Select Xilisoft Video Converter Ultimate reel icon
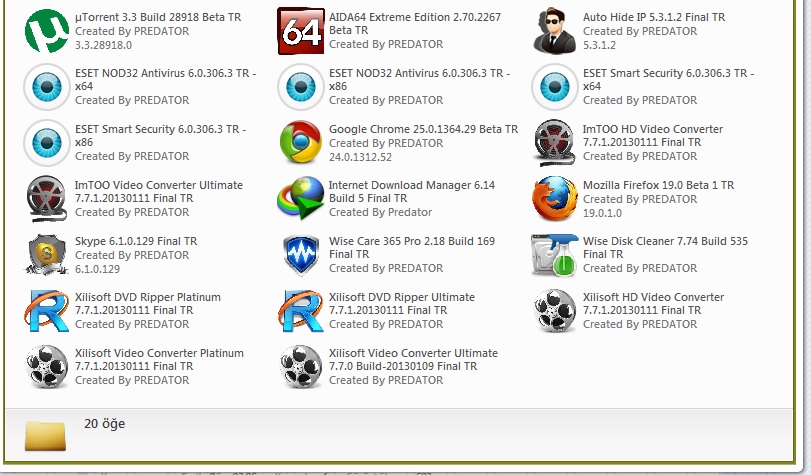This screenshot has width=811, height=475. pyautogui.click(x=301, y=366)
